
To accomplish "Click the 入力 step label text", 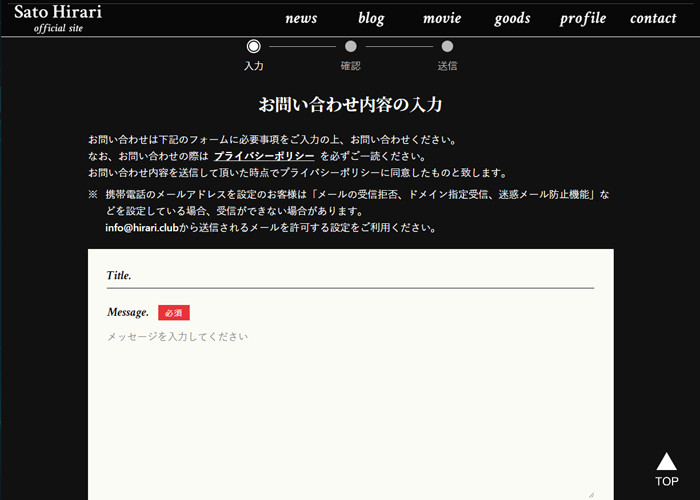I will tap(254, 66).
